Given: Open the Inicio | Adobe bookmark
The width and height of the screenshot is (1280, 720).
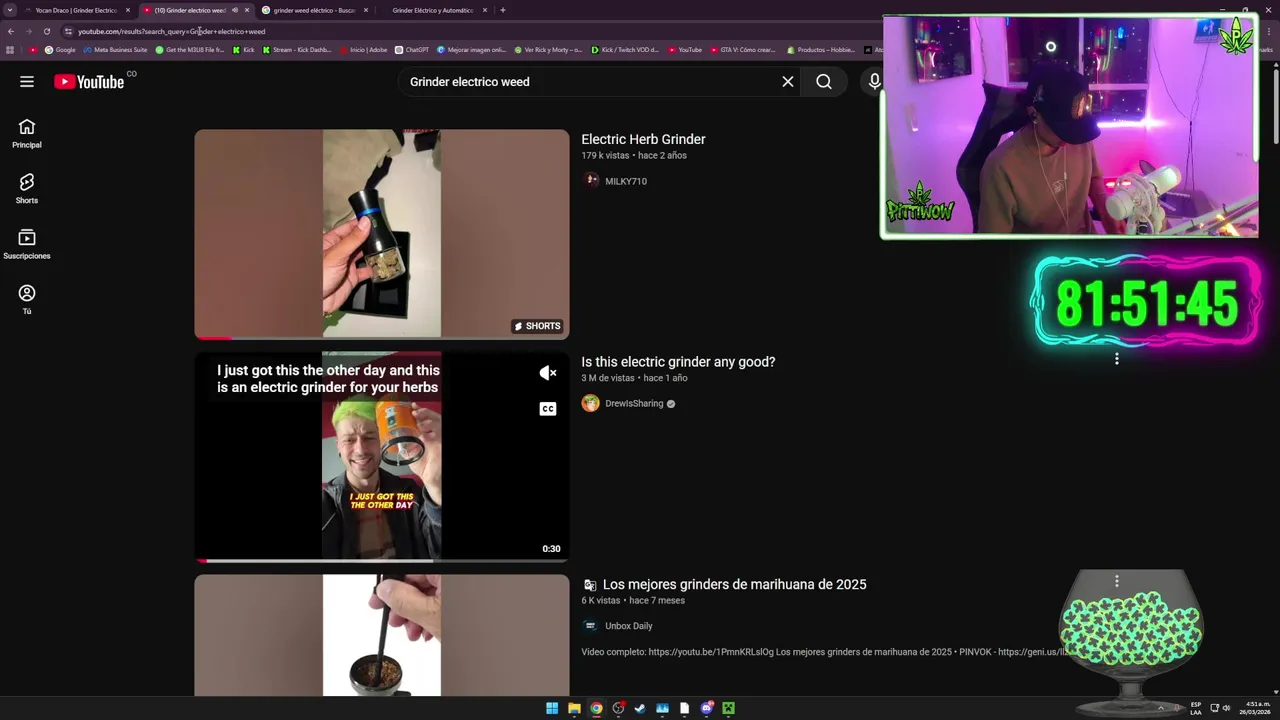Looking at the screenshot, I should coord(363,50).
